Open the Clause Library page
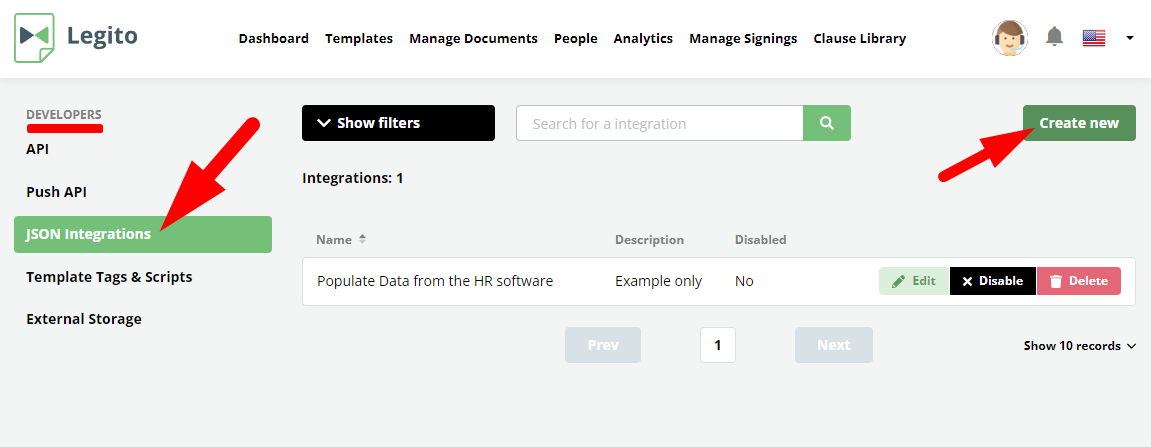Viewport: 1151px width, 447px height. point(860,38)
